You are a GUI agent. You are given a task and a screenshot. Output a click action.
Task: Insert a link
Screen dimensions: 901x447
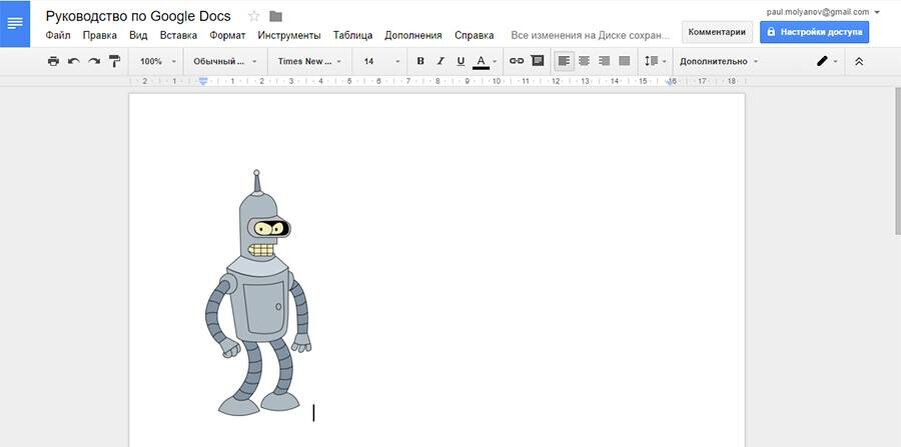(x=517, y=61)
